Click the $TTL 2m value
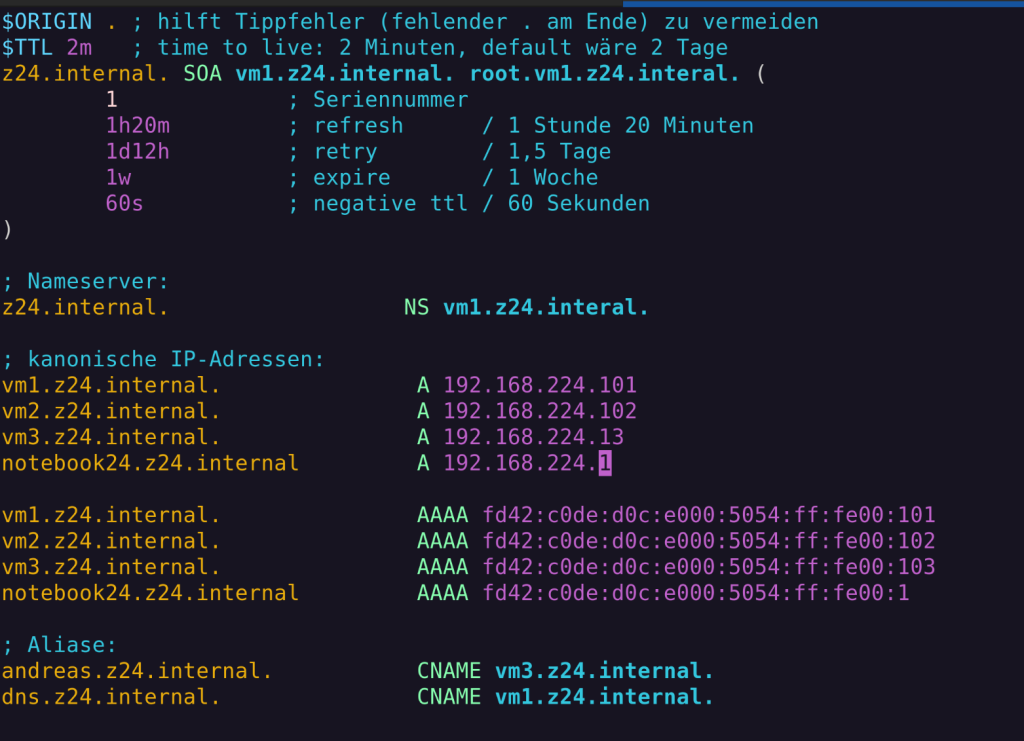Image resolution: width=1024 pixels, height=741 pixels. point(79,48)
